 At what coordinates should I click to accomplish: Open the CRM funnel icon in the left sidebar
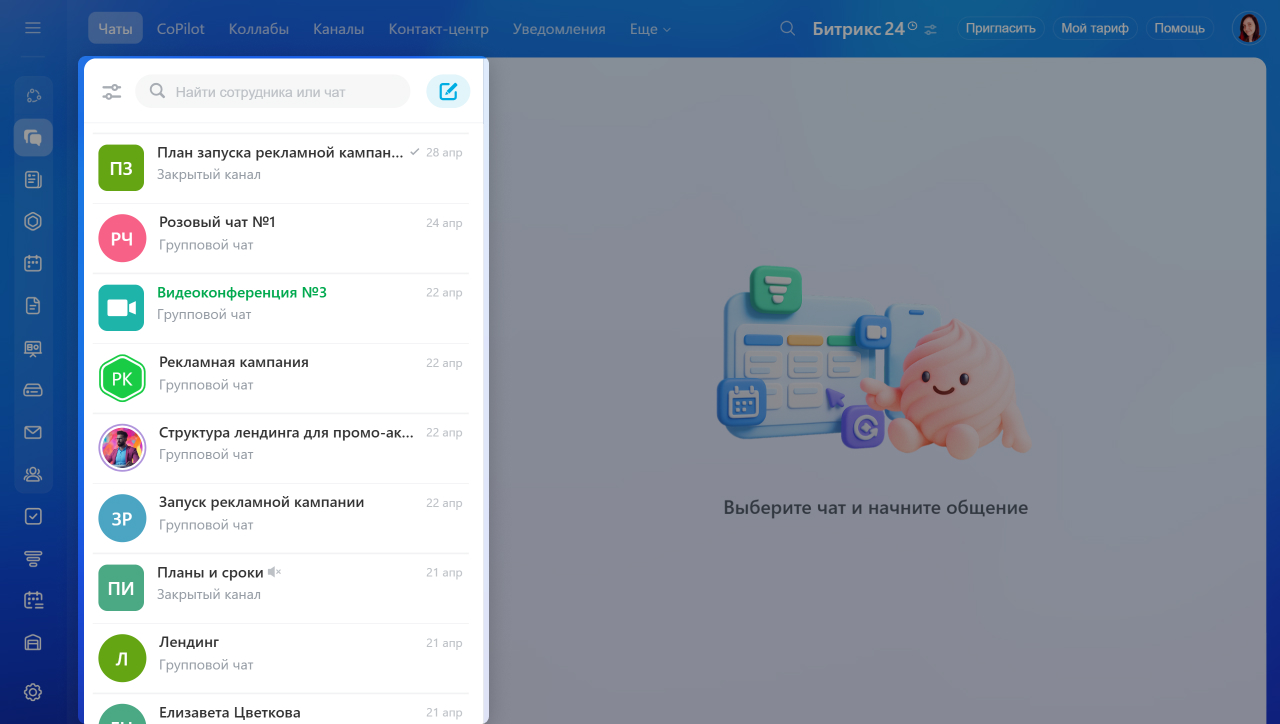pyautogui.click(x=33, y=558)
